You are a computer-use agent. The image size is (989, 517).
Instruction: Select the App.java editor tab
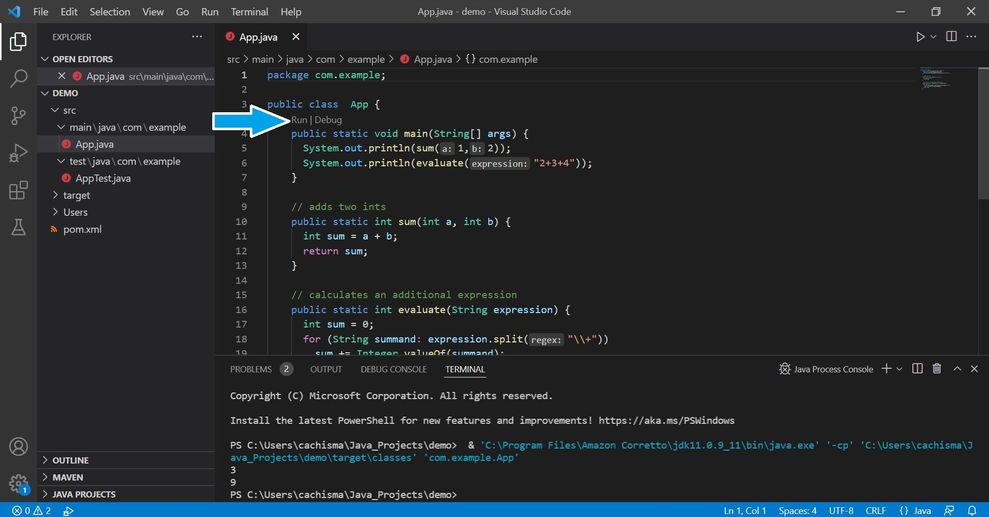pyautogui.click(x=259, y=37)
